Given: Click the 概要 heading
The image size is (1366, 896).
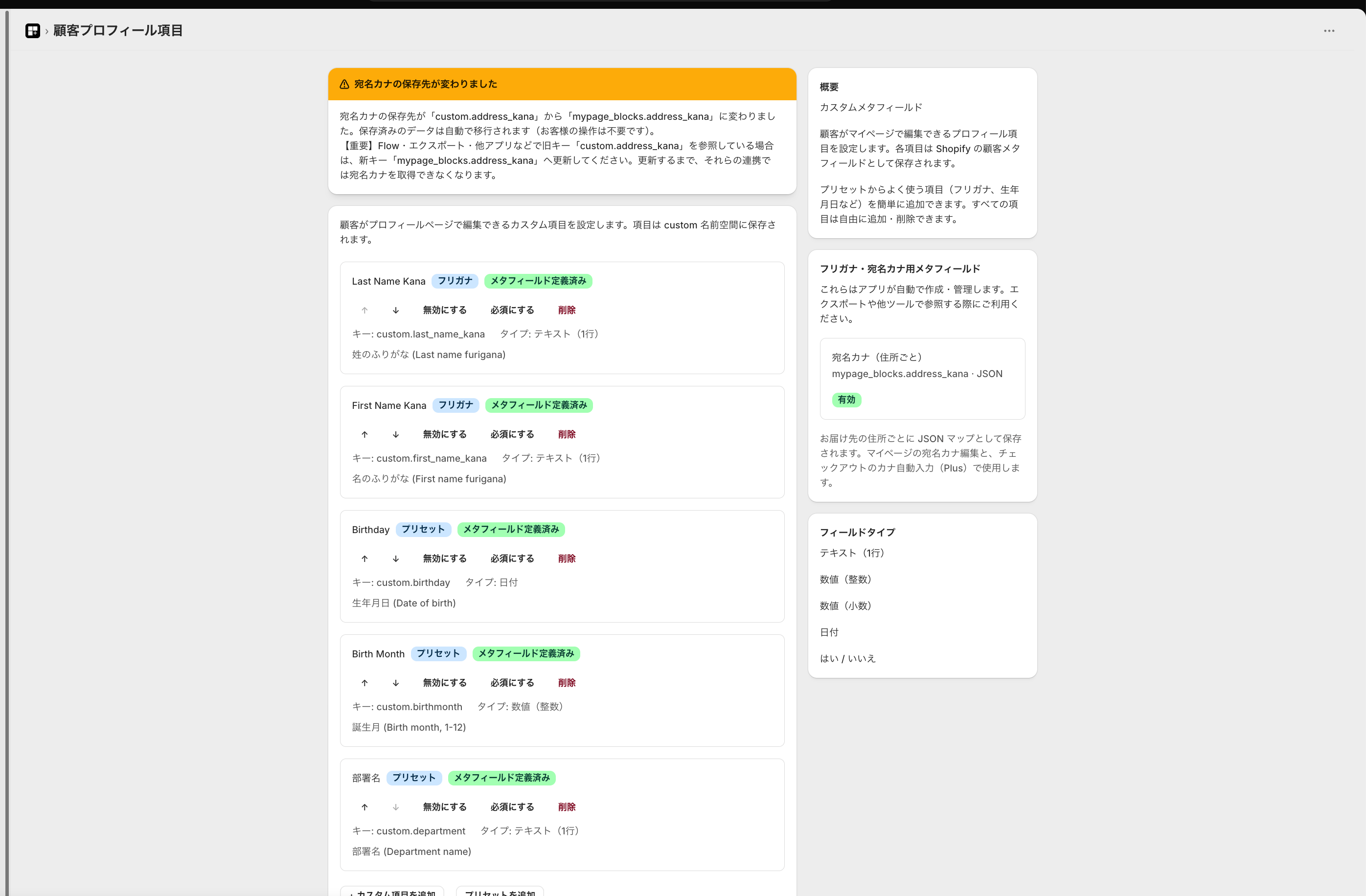Looking at the screenshot, I should tap(829, 87).
